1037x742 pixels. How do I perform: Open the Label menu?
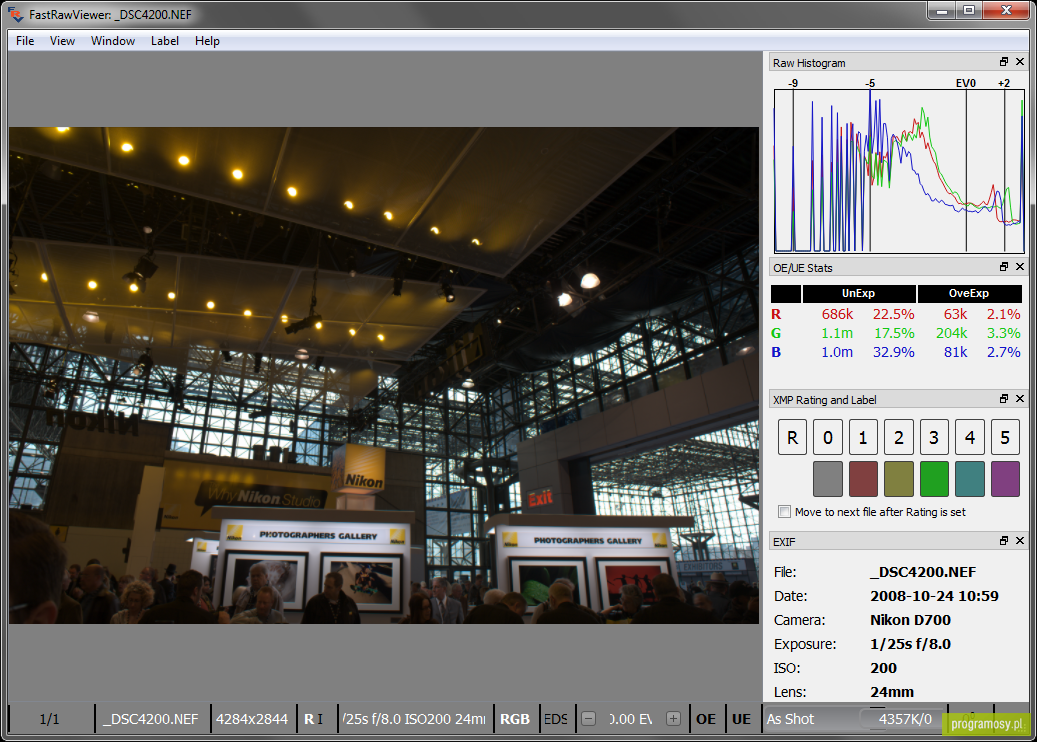[x=165, y=41]
